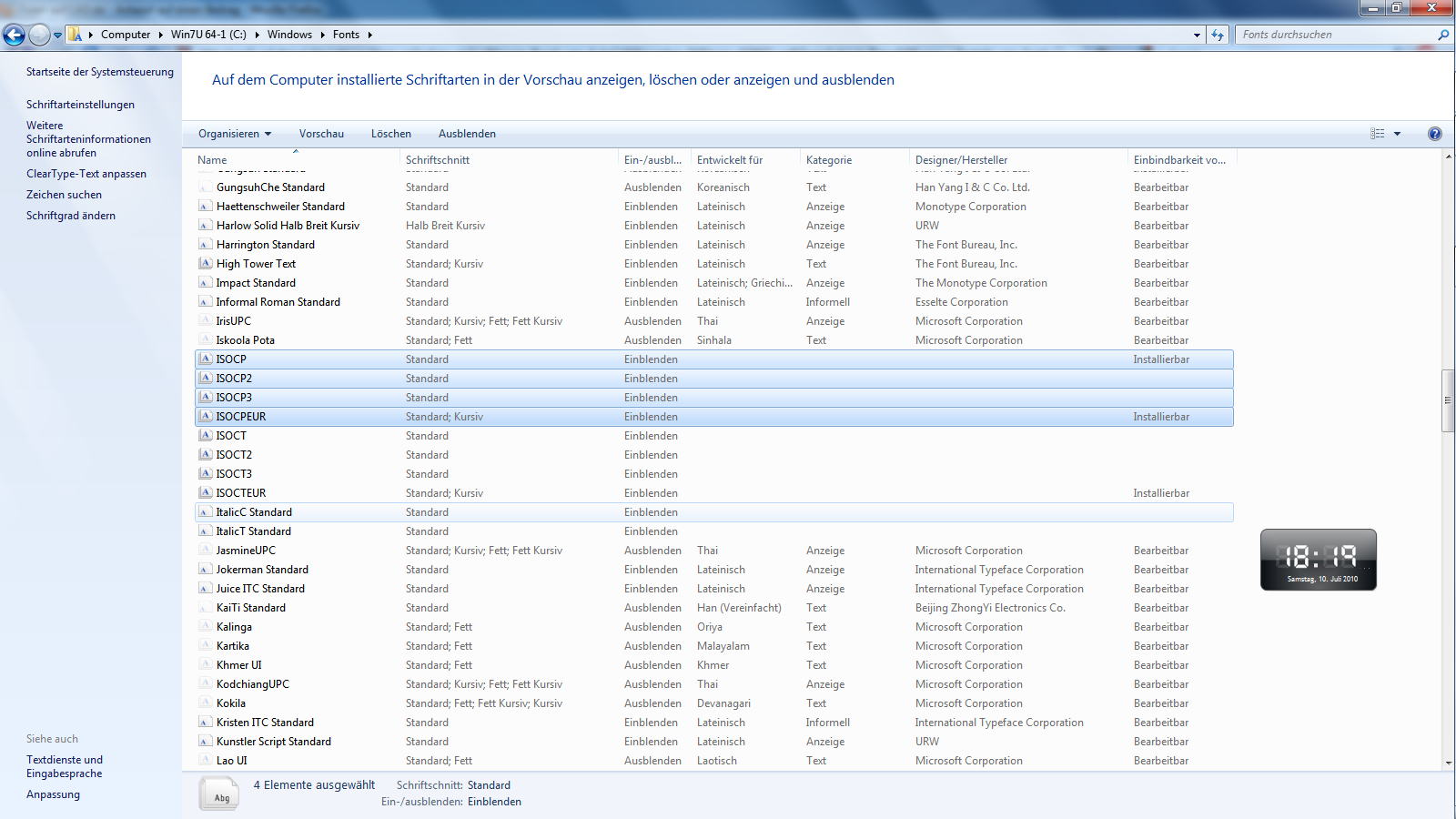
Task: Focus the 'Fonts durchsuchen' search field
Action: (x=1336, y=35)
